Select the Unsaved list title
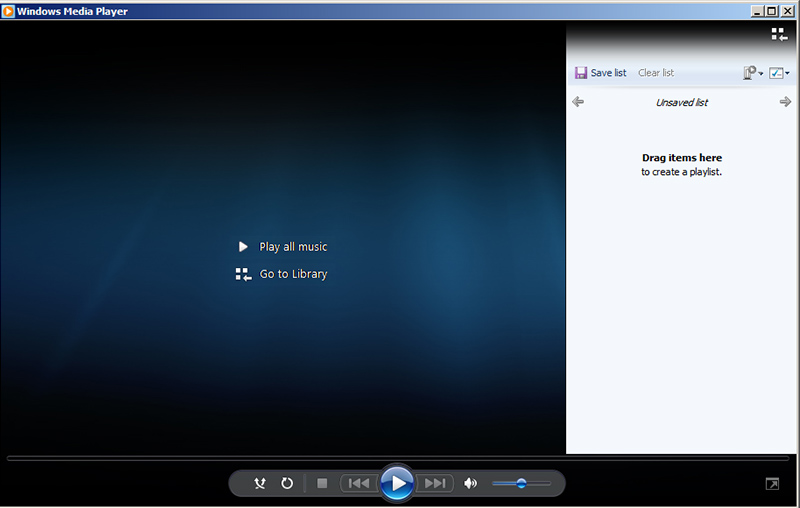The width and height of the screenshot is (800, 508). point(682,103)
